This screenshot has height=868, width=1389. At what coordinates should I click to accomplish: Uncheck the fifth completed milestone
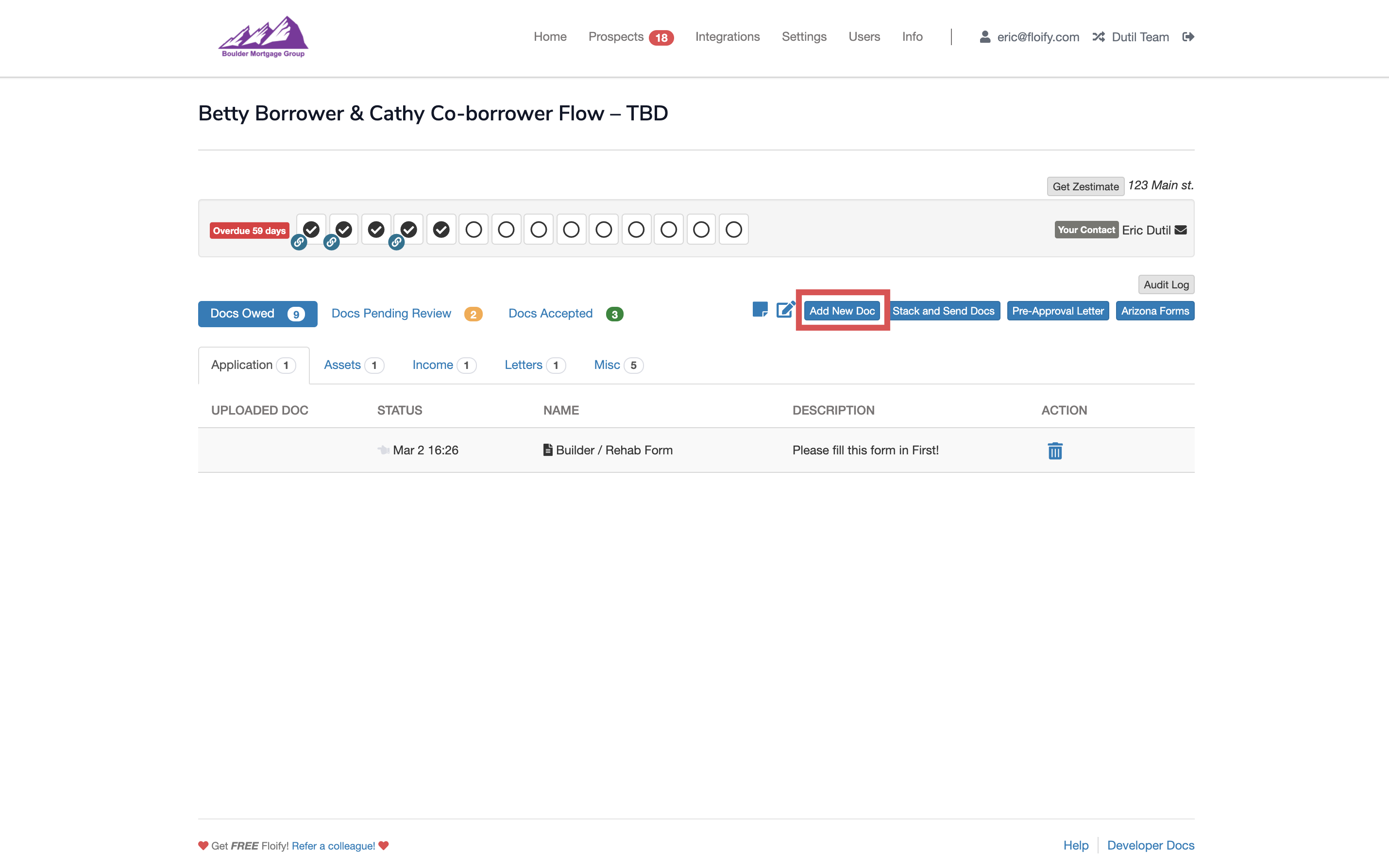[441, 230]
